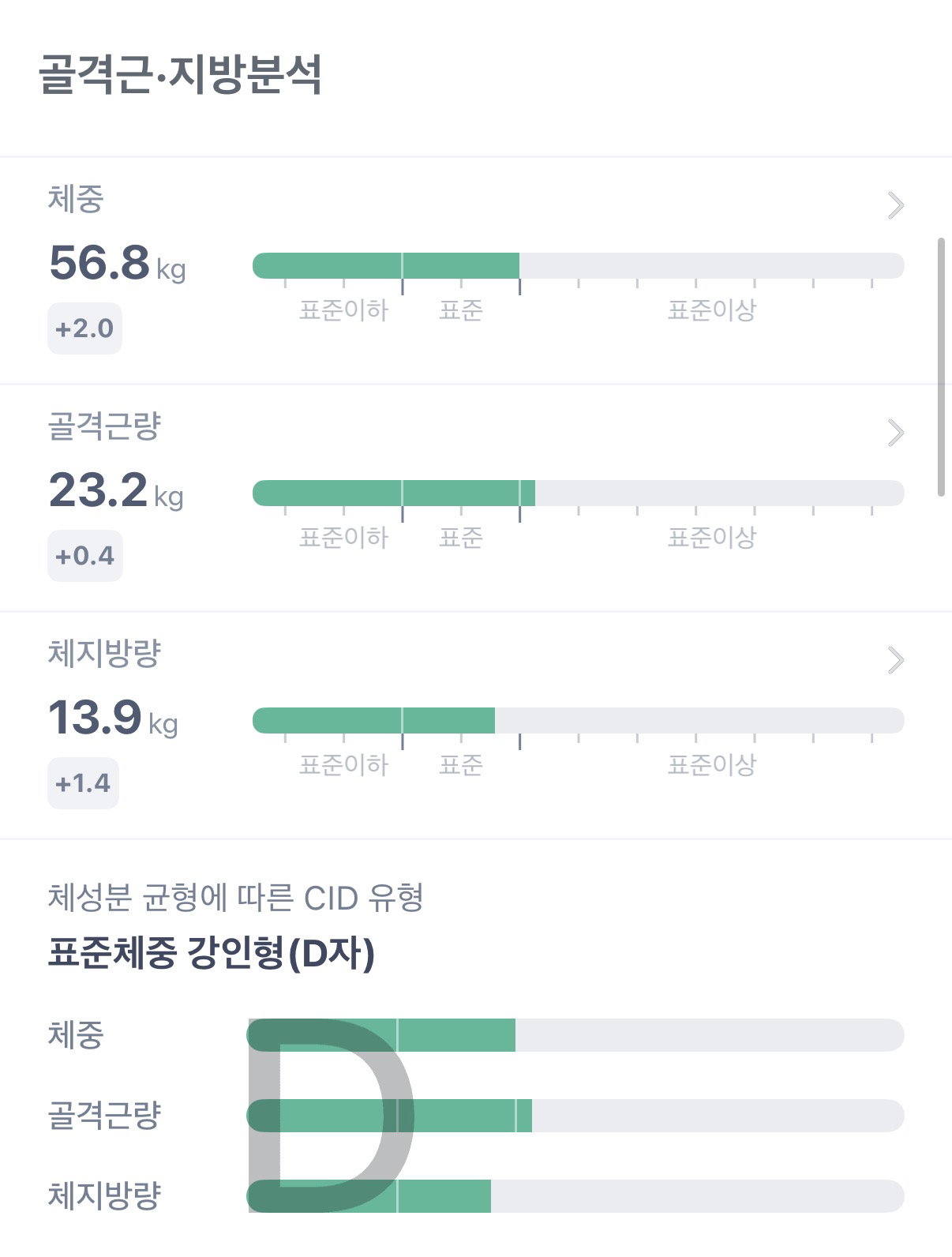Screen dimensions: 952x1257
Task: Open 체중 detail chevron arrow
Action: click(895, 205)
